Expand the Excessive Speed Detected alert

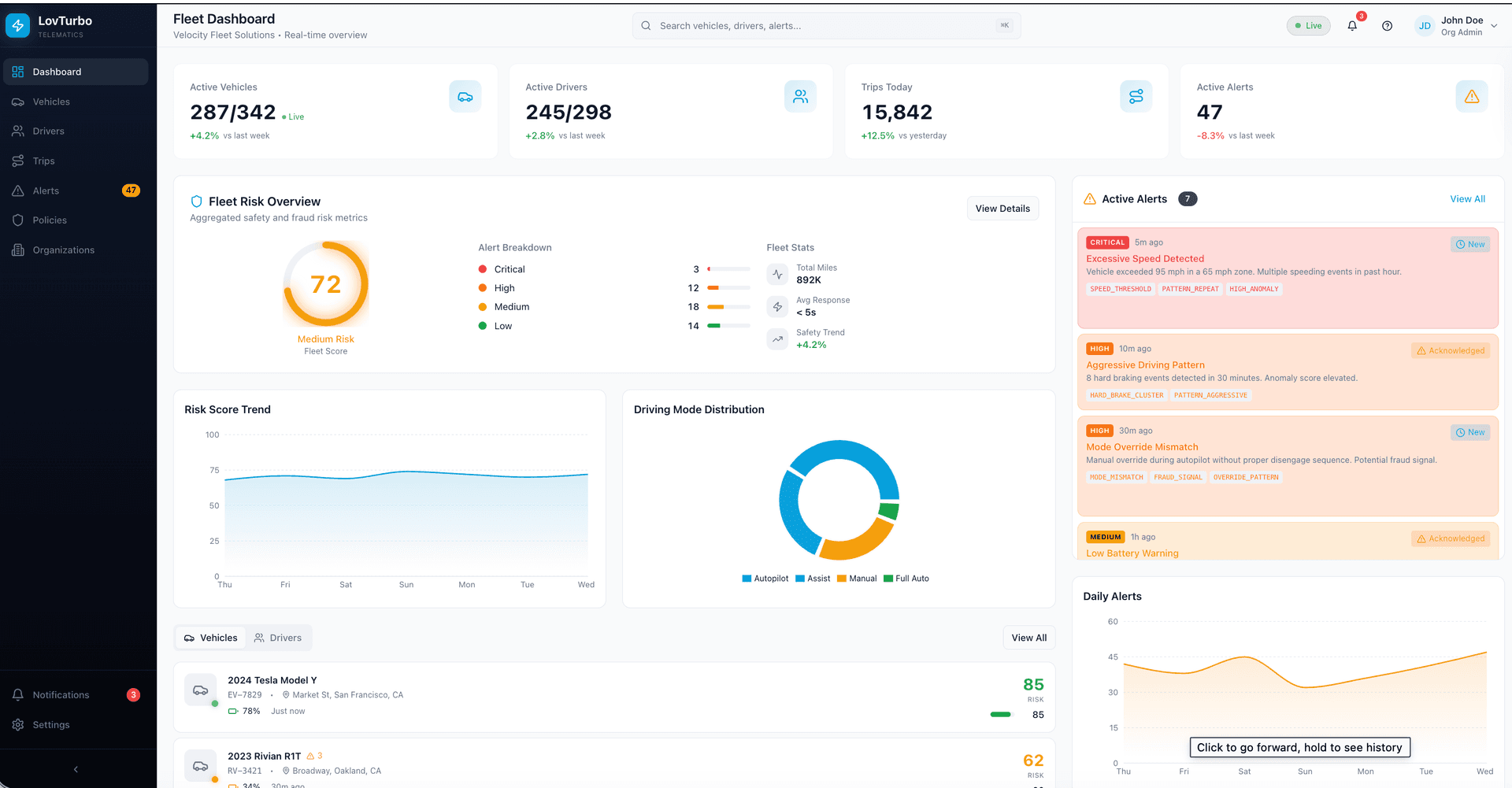click(1288, 278)
